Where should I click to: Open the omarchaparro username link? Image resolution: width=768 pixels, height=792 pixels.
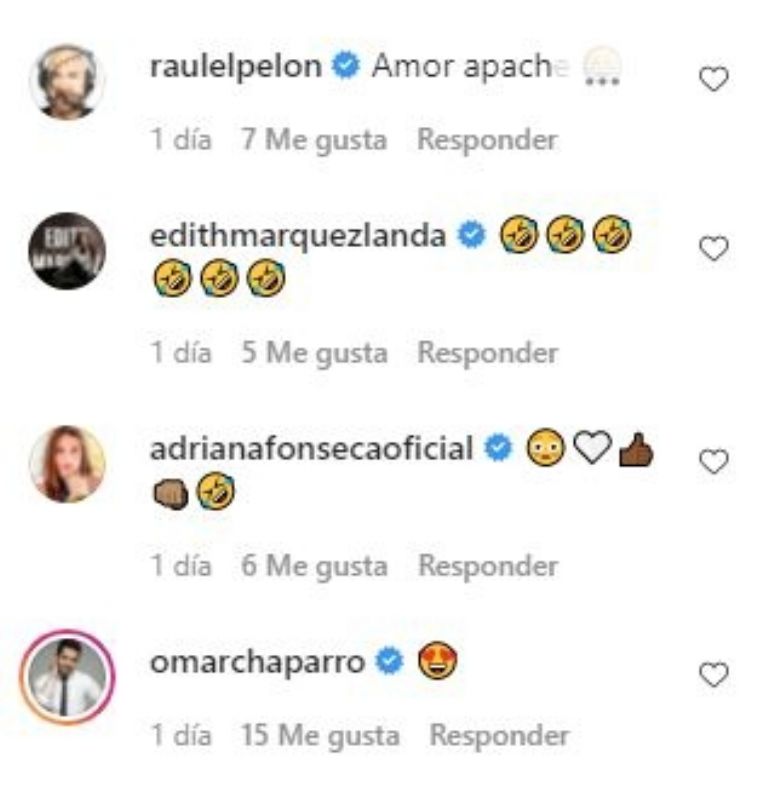pyautogui.click(x=257, y=662)
